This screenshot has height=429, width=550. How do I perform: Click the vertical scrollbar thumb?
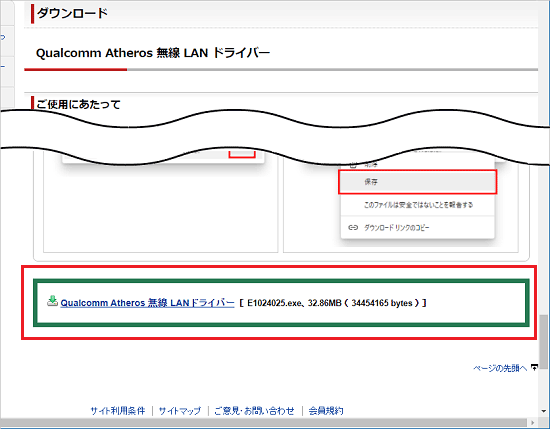coord(544,342)
